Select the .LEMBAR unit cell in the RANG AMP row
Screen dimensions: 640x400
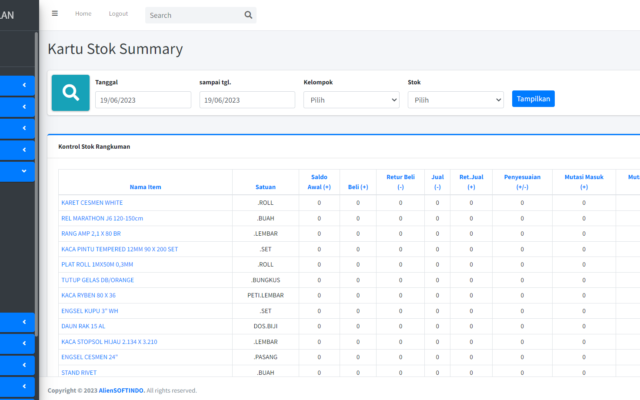[x=265, y=233]
